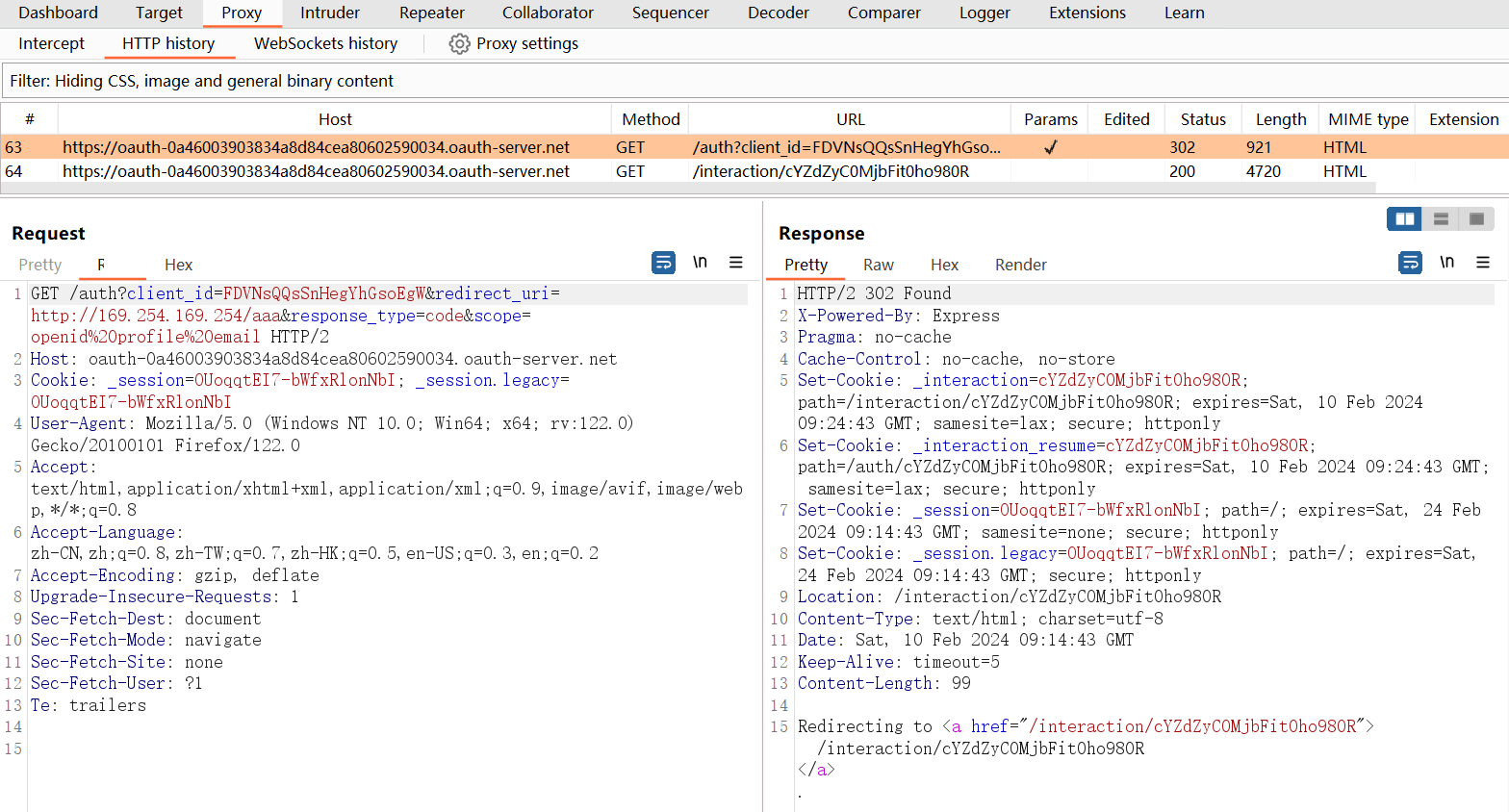The height and width of the screenshot is (812, 1509).
Task: Switch to combined tabbed layout view
Action: coord(1476,219)
